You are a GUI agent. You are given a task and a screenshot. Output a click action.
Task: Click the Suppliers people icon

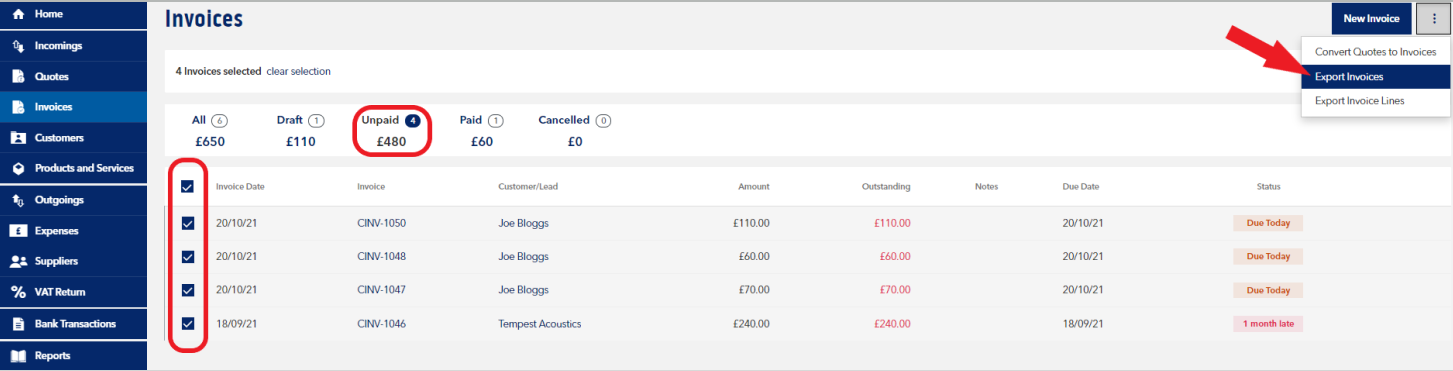click(x=18, y=261)
